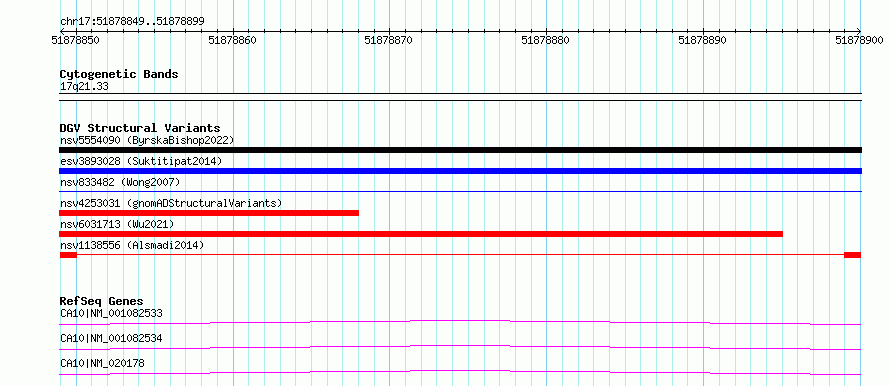Open the esv3893028 (Suktitipat2014) label
890x386 pixels.
(141, 161)
